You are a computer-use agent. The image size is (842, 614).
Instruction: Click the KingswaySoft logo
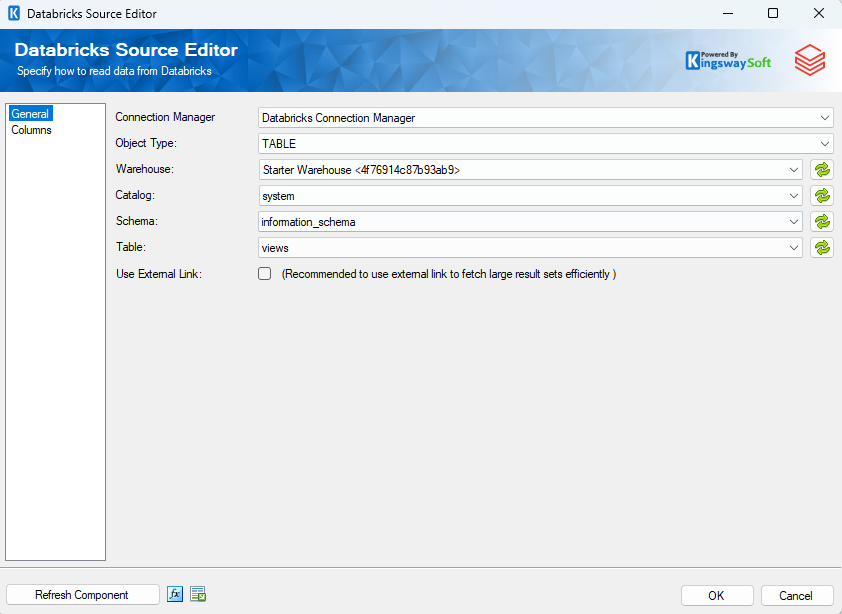728,61
